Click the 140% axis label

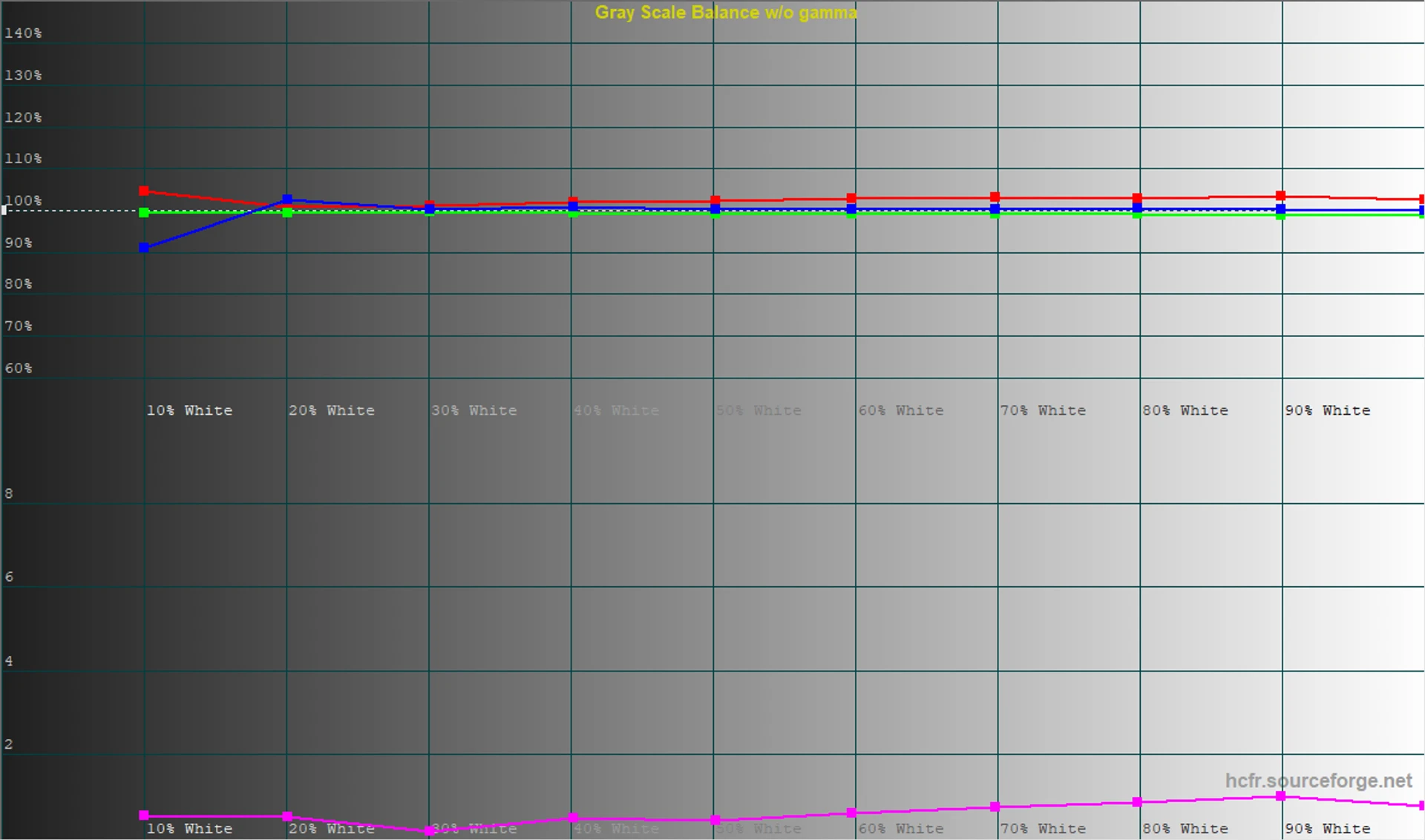(23, 33)
